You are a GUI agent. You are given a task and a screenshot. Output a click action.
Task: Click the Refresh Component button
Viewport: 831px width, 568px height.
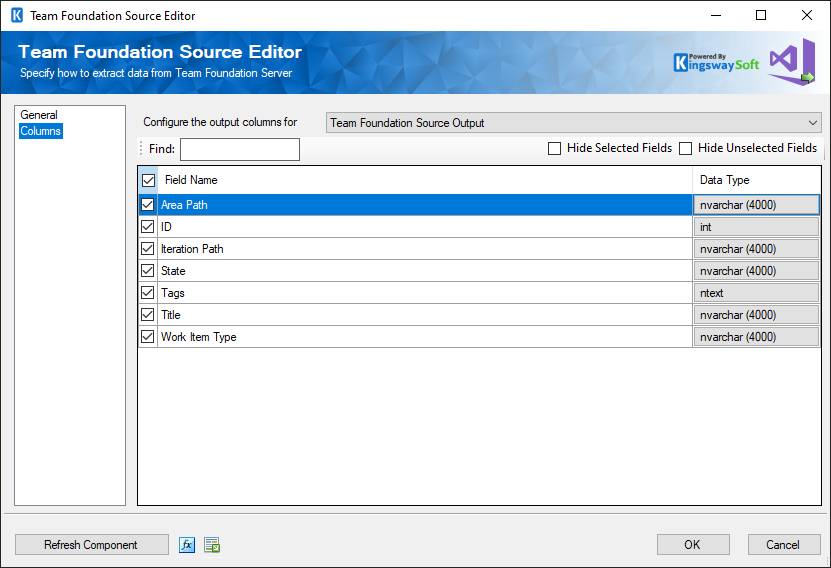click(x=92, y=545)
